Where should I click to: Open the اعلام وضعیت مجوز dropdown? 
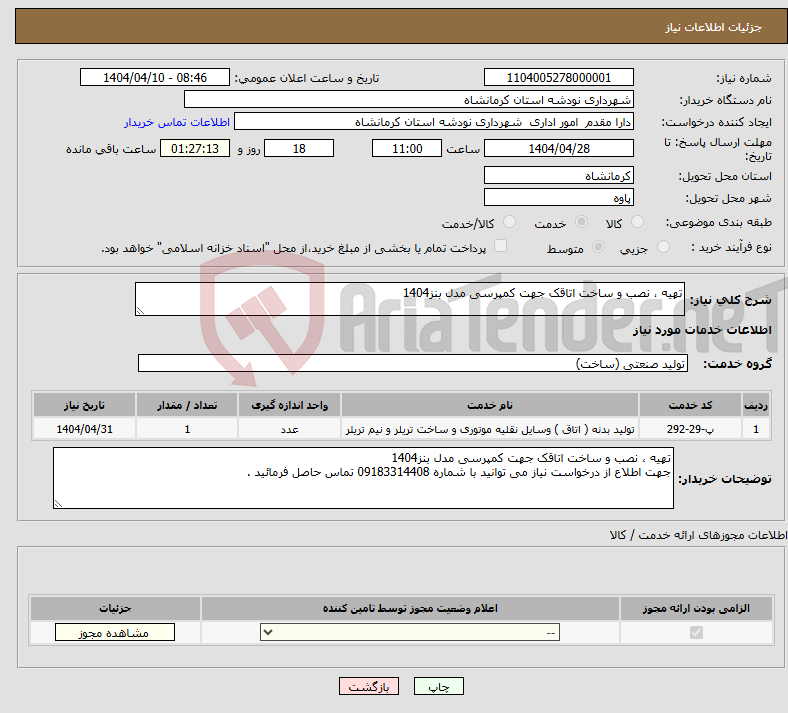pyautogui.click(x=410, y=632)
